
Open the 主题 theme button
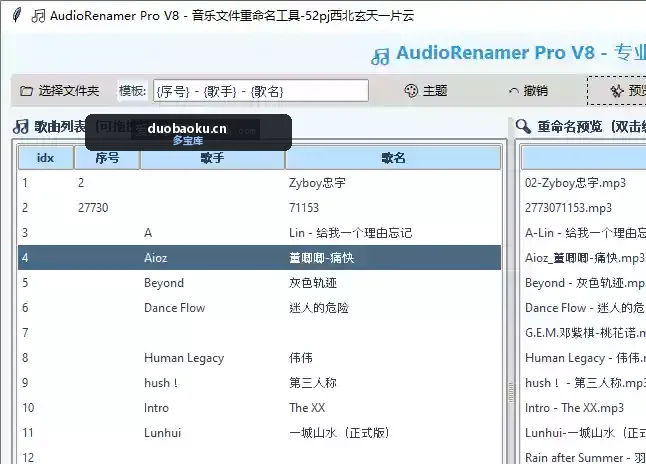pyautogui.click(x=426, y=91)
